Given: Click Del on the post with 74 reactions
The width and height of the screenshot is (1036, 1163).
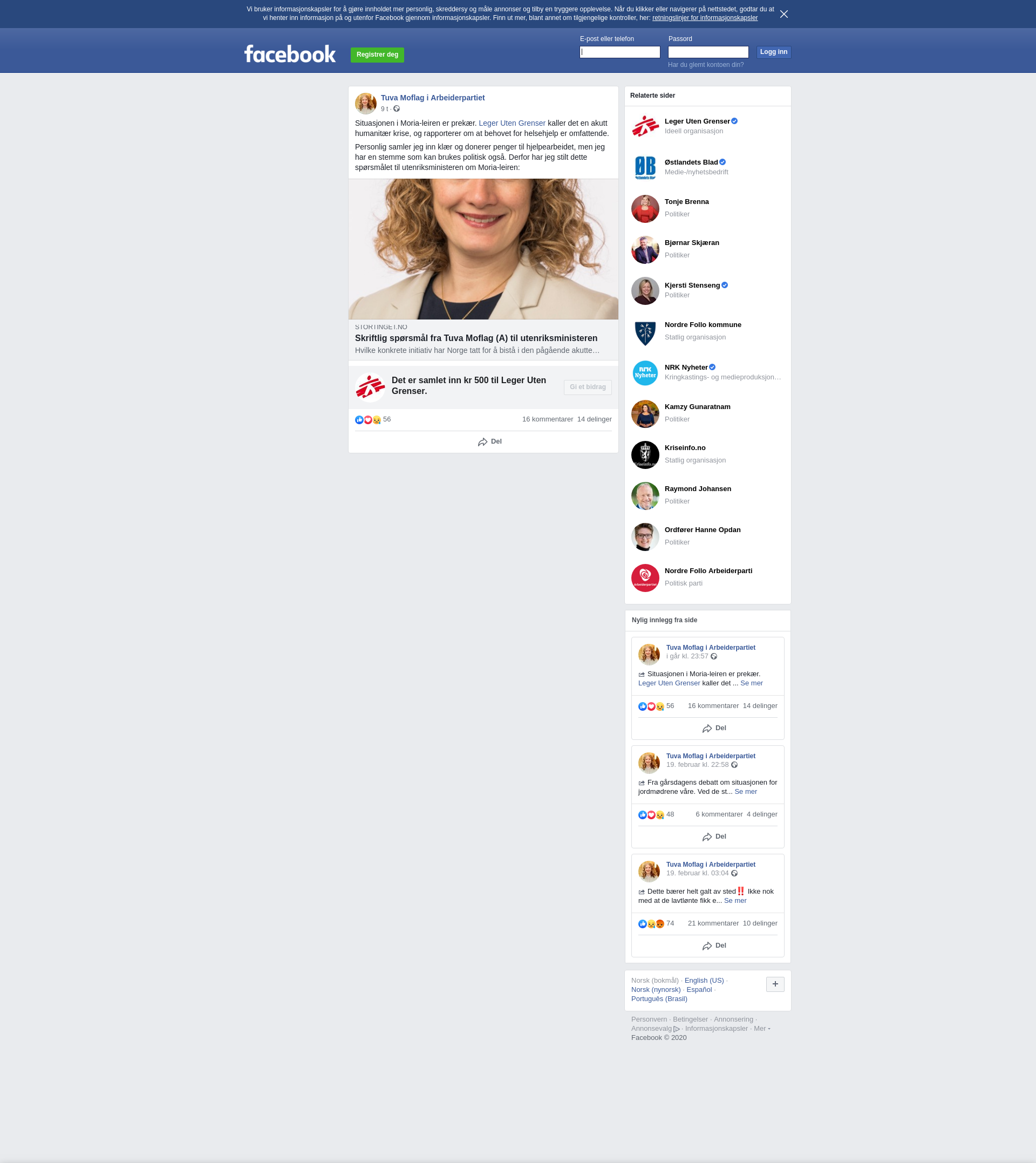Looking at the screenshot, I should (714, 946).
